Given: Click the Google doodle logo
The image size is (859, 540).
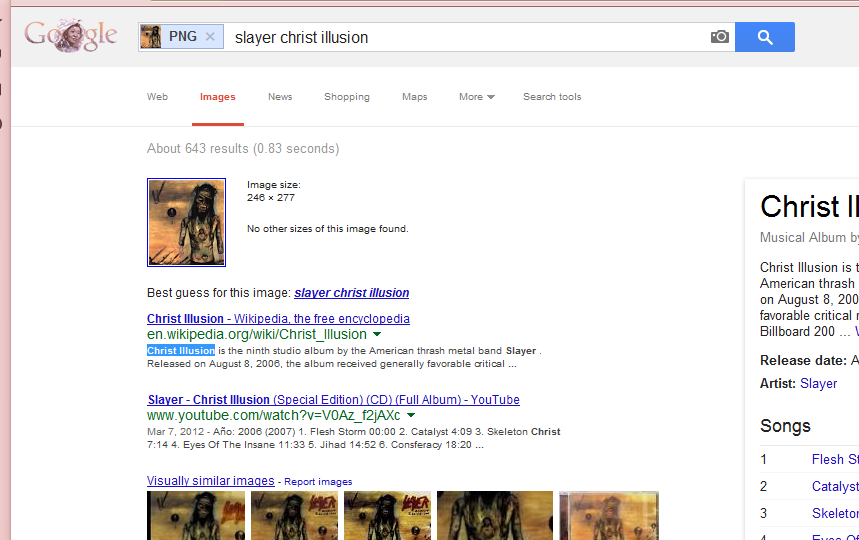Looking at the screenshot, I should pyautogui.click(x=70, y=36).
